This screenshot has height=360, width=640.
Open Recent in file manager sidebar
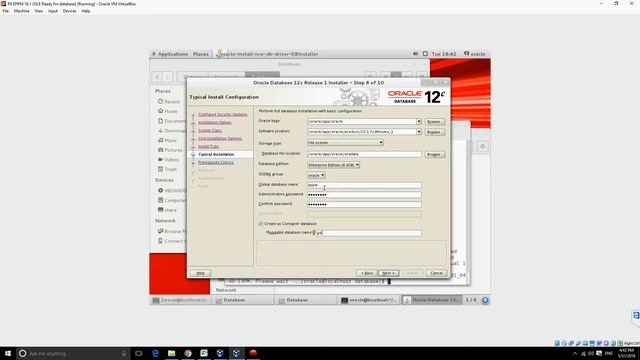pos(169,101)
